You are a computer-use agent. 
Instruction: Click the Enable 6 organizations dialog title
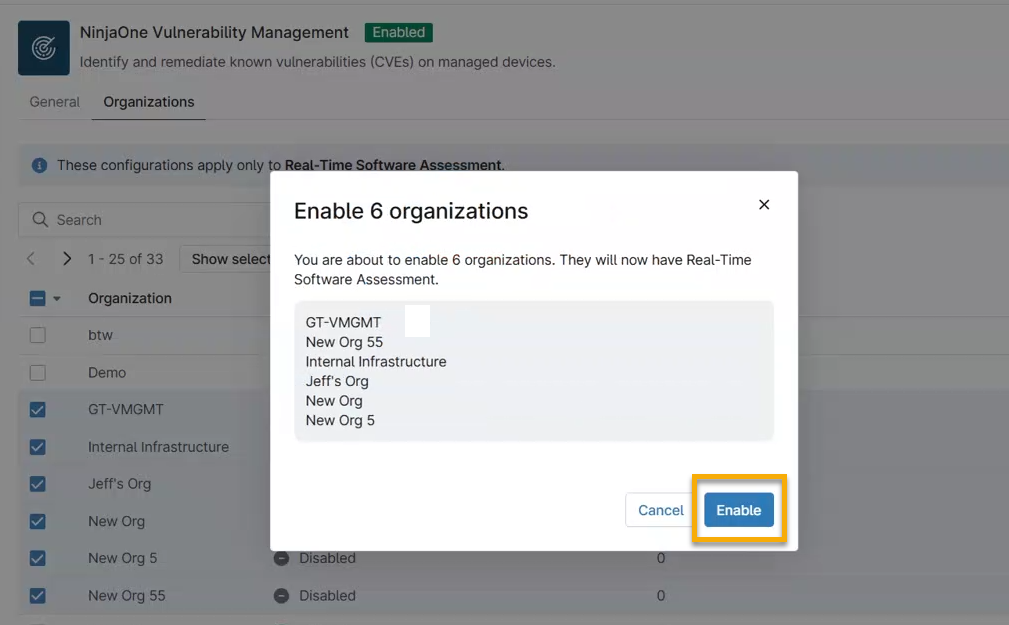411,211
